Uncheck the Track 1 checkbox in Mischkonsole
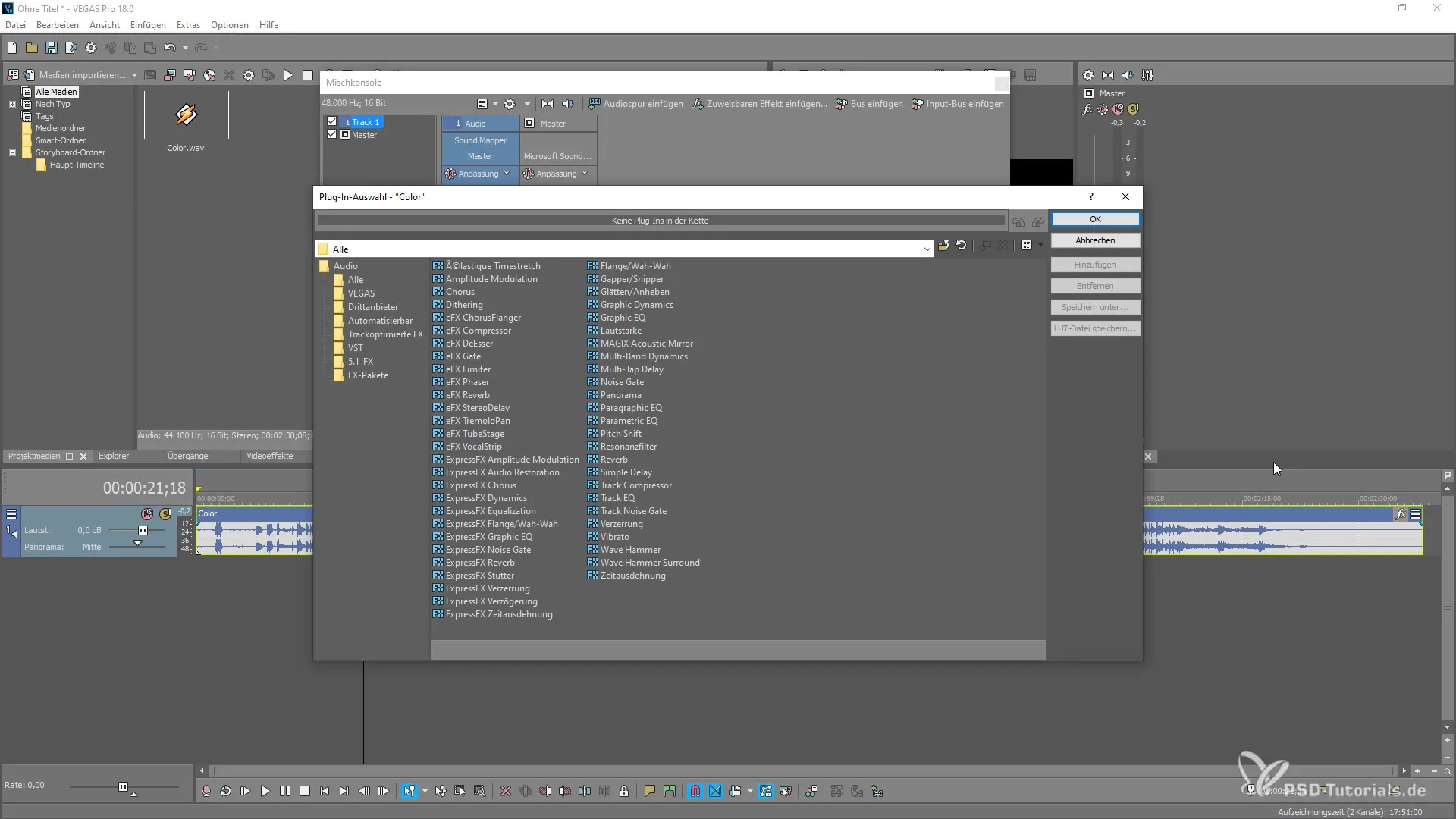Viewport: 1456px width, 819px height. [x=331, y=121]
